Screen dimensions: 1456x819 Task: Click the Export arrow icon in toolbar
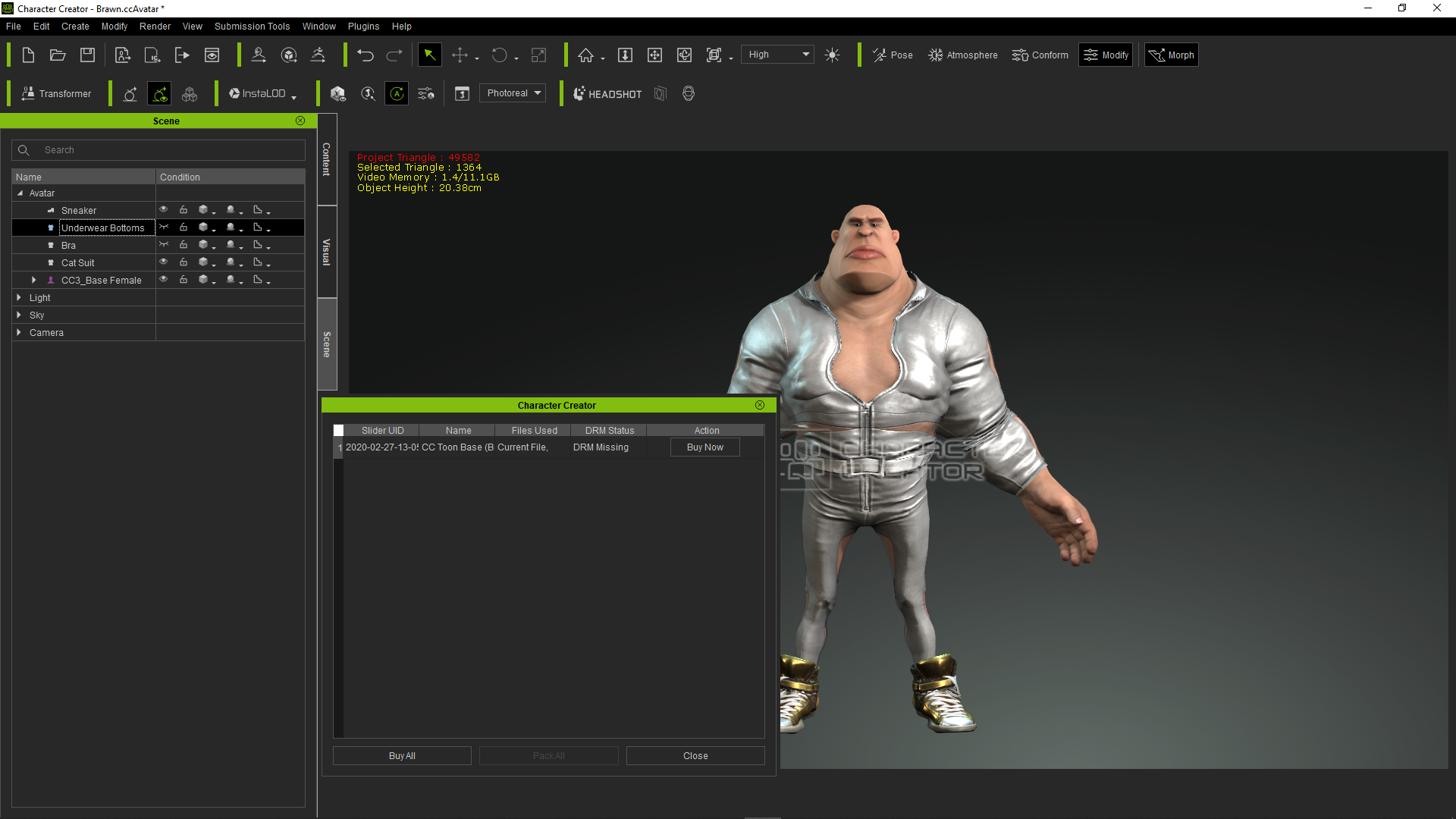[182, 55]
